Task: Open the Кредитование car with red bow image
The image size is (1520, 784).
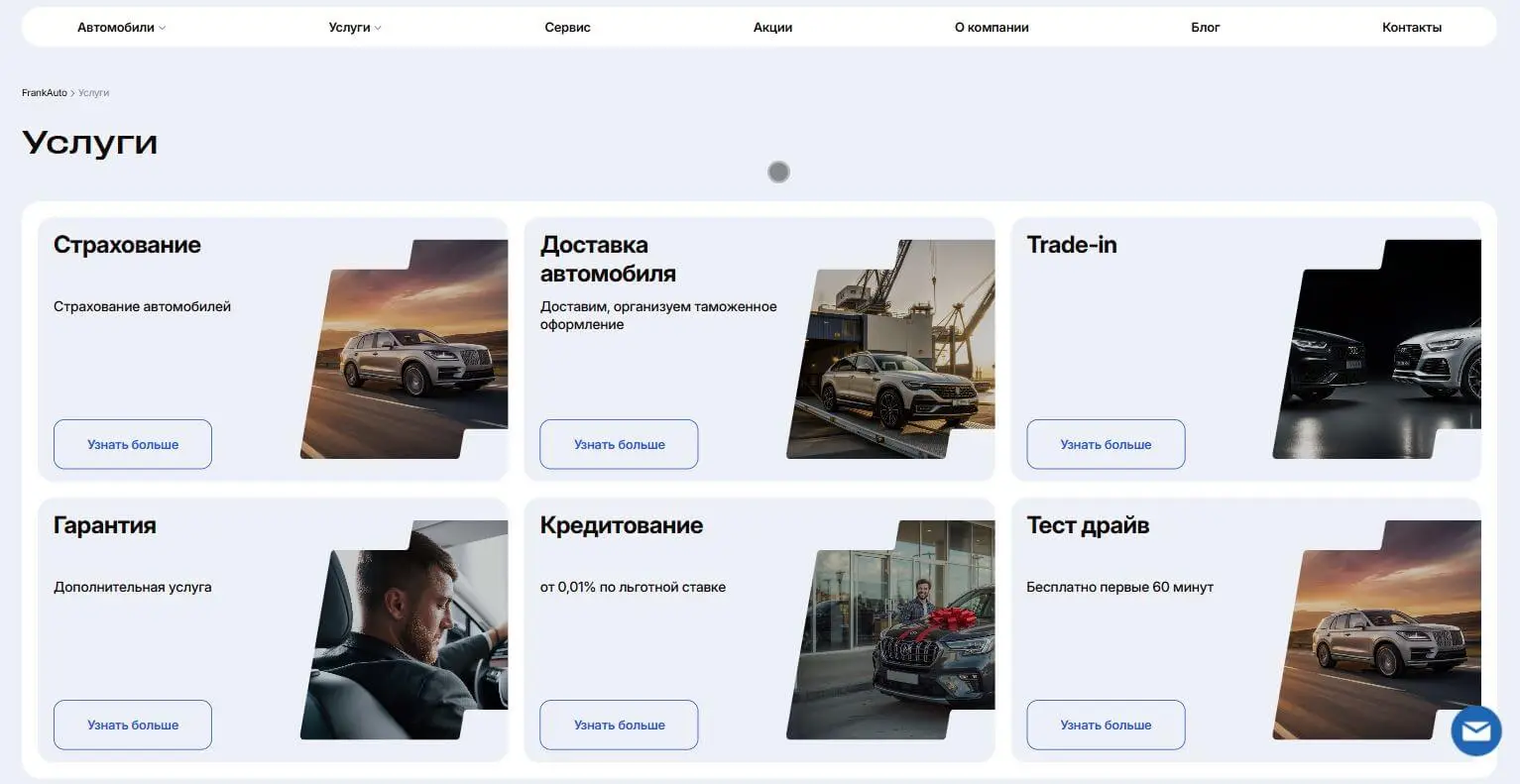Action: (x=892, y=632)
